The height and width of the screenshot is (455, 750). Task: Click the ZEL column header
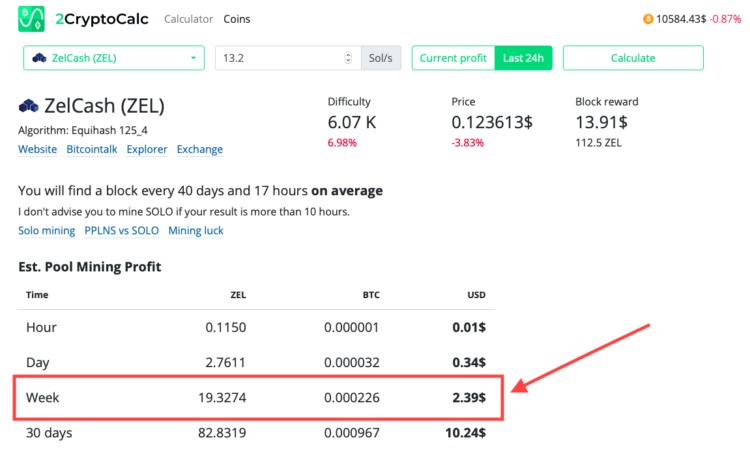(x=238, y=295)
